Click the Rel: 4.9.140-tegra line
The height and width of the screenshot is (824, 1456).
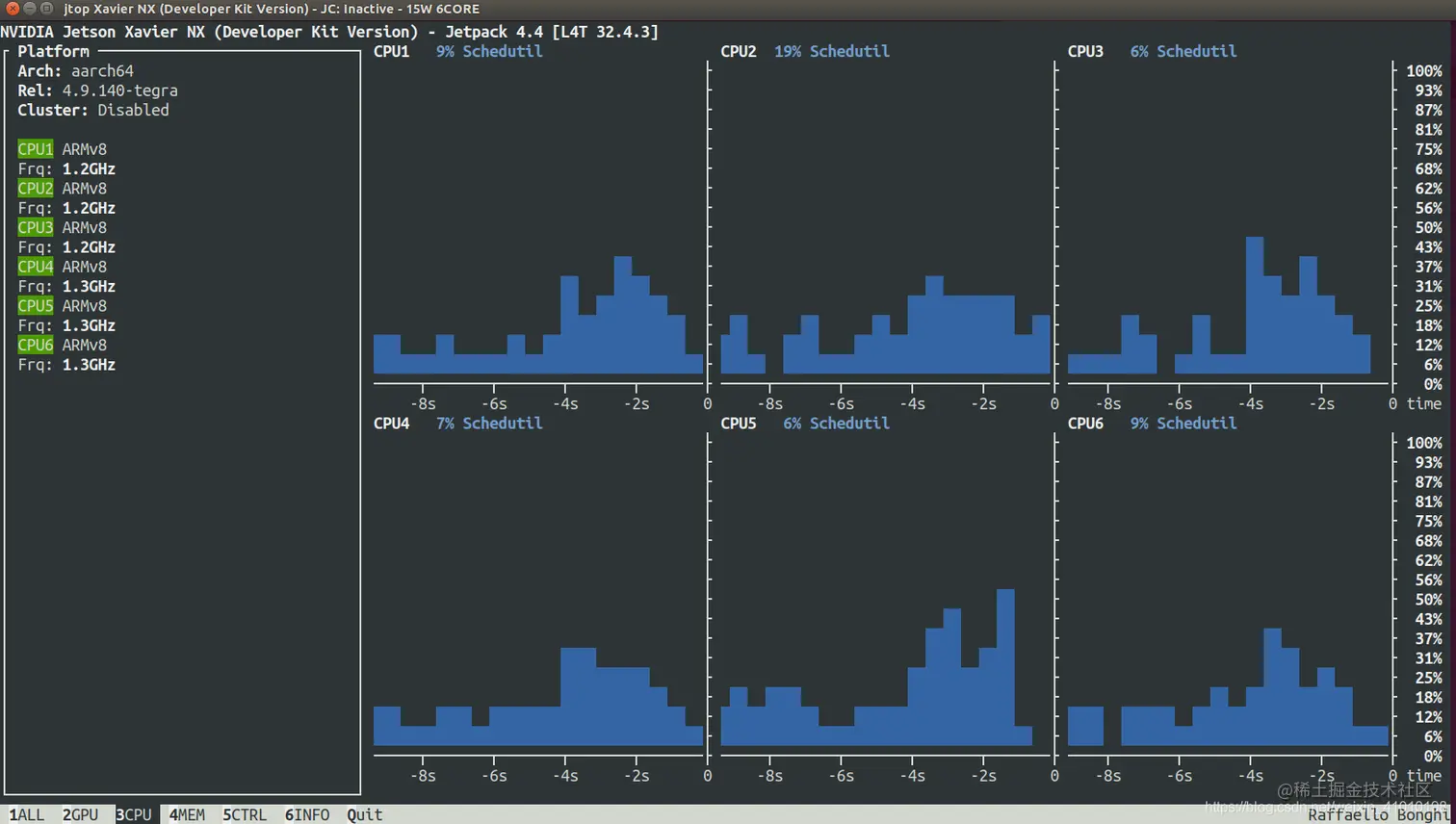pyautogui.click(x=97, y=90)
